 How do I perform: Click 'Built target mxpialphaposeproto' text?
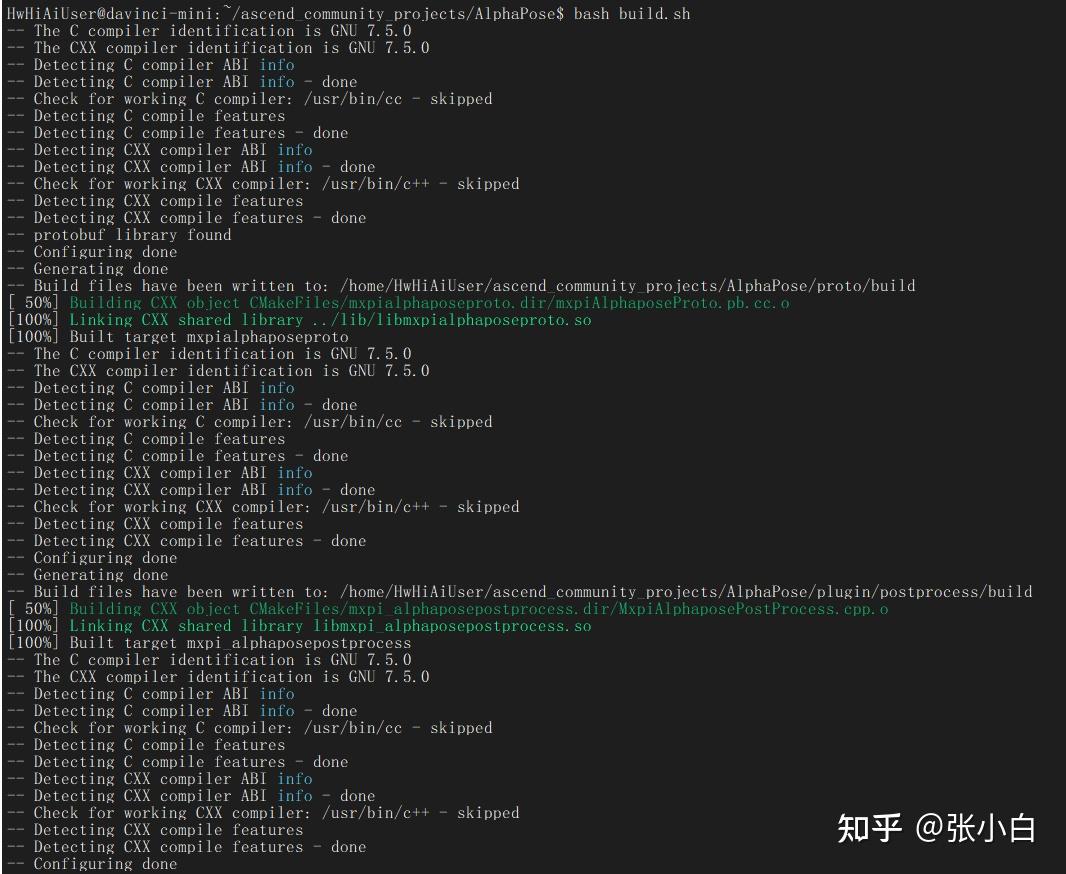click(x=209, y=337)
